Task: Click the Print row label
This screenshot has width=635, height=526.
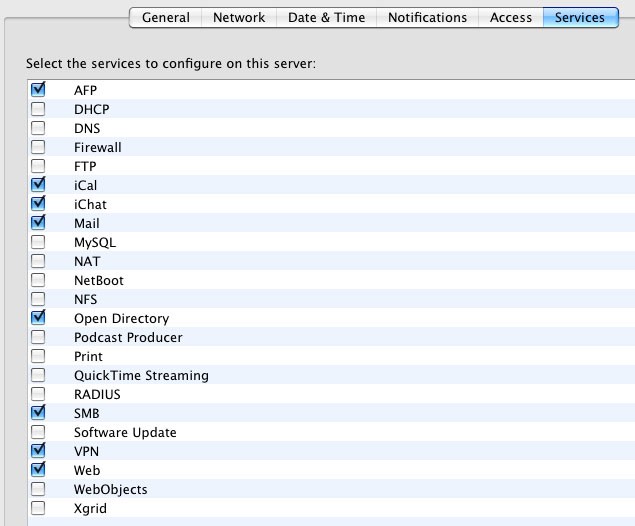Action: [88, 357]
